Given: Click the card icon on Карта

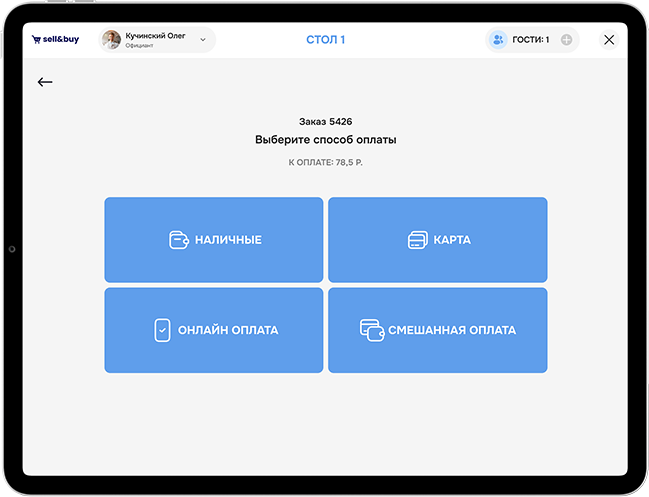Looking at the screenshot, I should [418, 240].
